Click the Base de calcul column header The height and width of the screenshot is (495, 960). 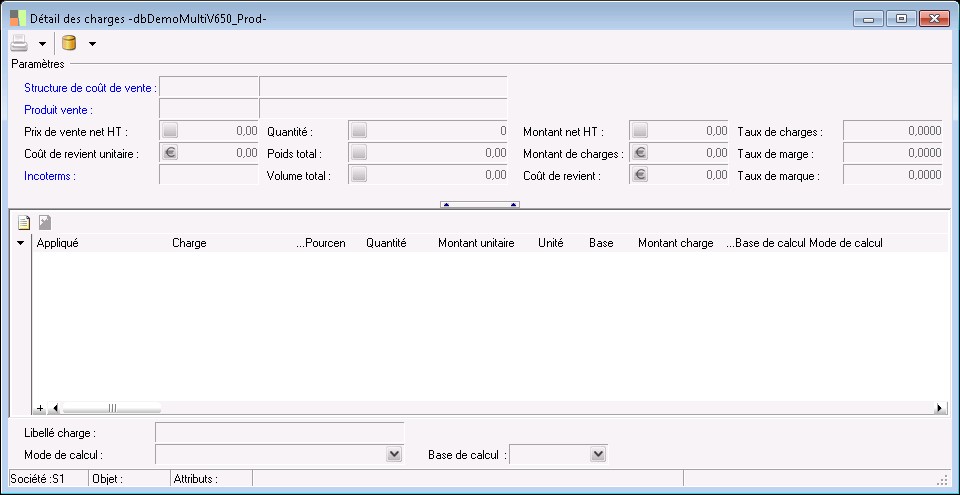click(x=767, y=243)
